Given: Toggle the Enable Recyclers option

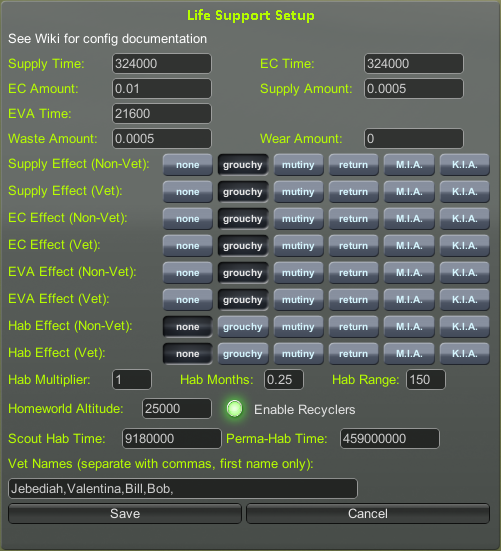Looking at the screenshot, I should pos(235,409).
